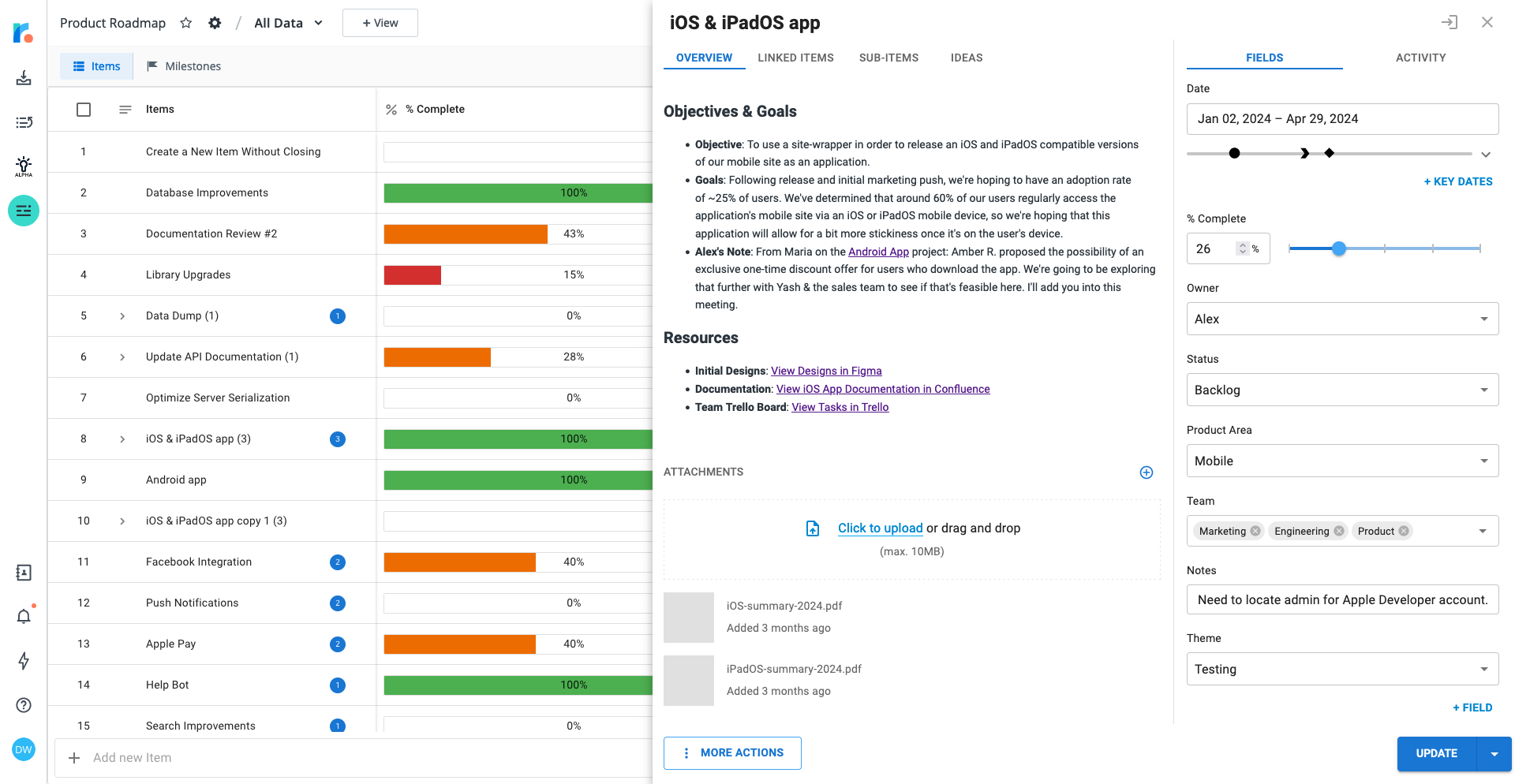Open the help question mark icon
This screenshot has width=1515, height=784.
pyautogui.click(x=24, y=705)
